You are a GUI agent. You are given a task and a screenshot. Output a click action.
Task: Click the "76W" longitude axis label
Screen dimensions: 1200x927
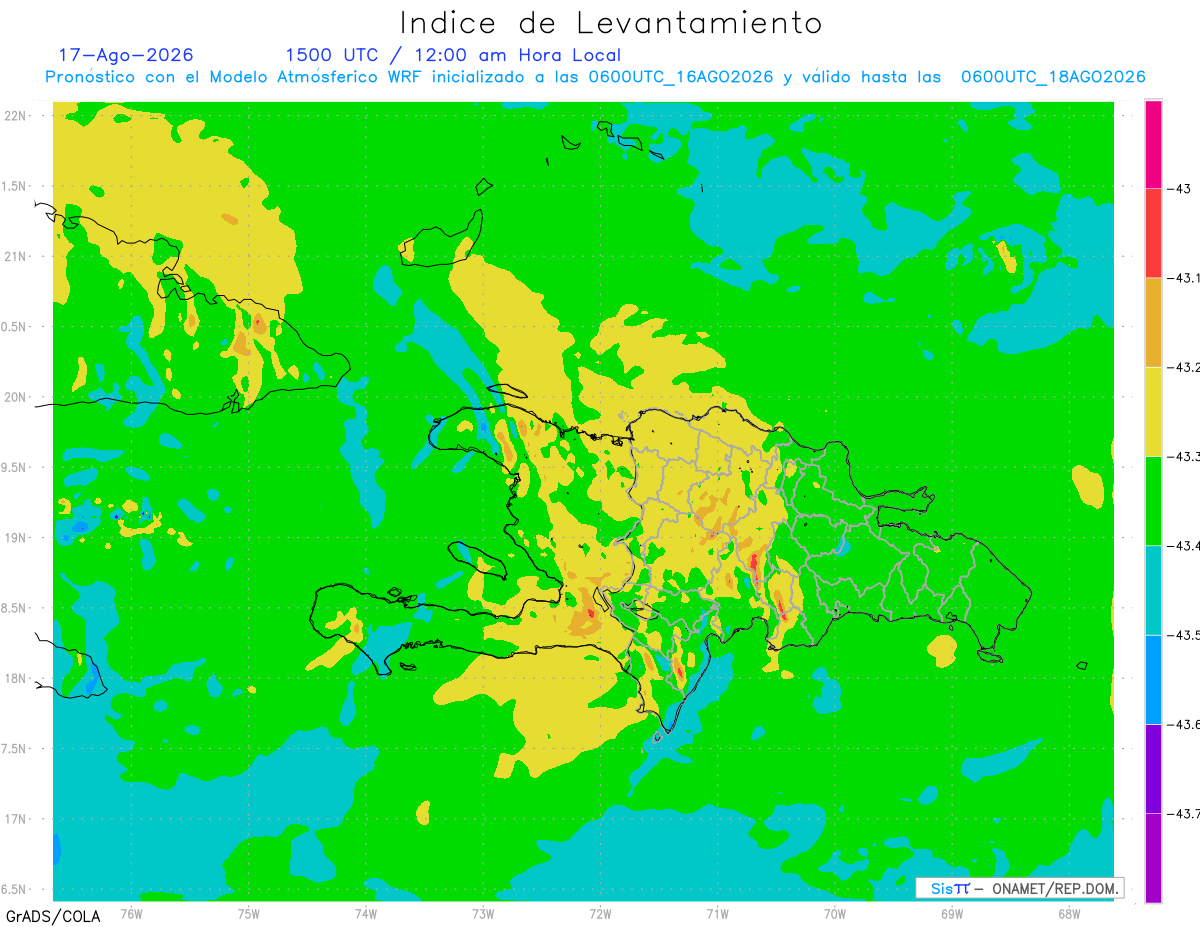(x=131, y=912)
